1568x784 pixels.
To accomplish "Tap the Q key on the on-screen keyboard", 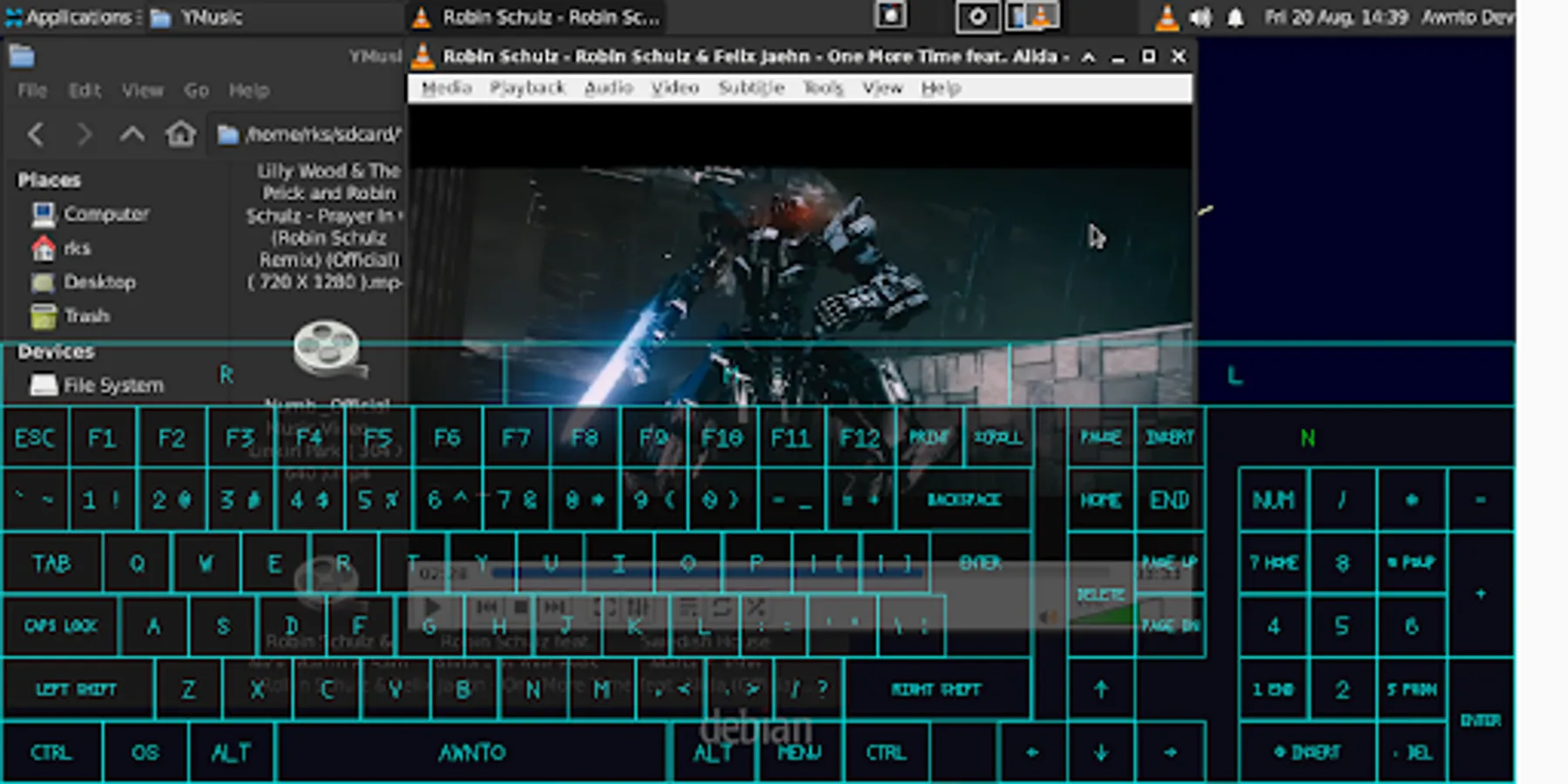I will (x=138, y=563).
